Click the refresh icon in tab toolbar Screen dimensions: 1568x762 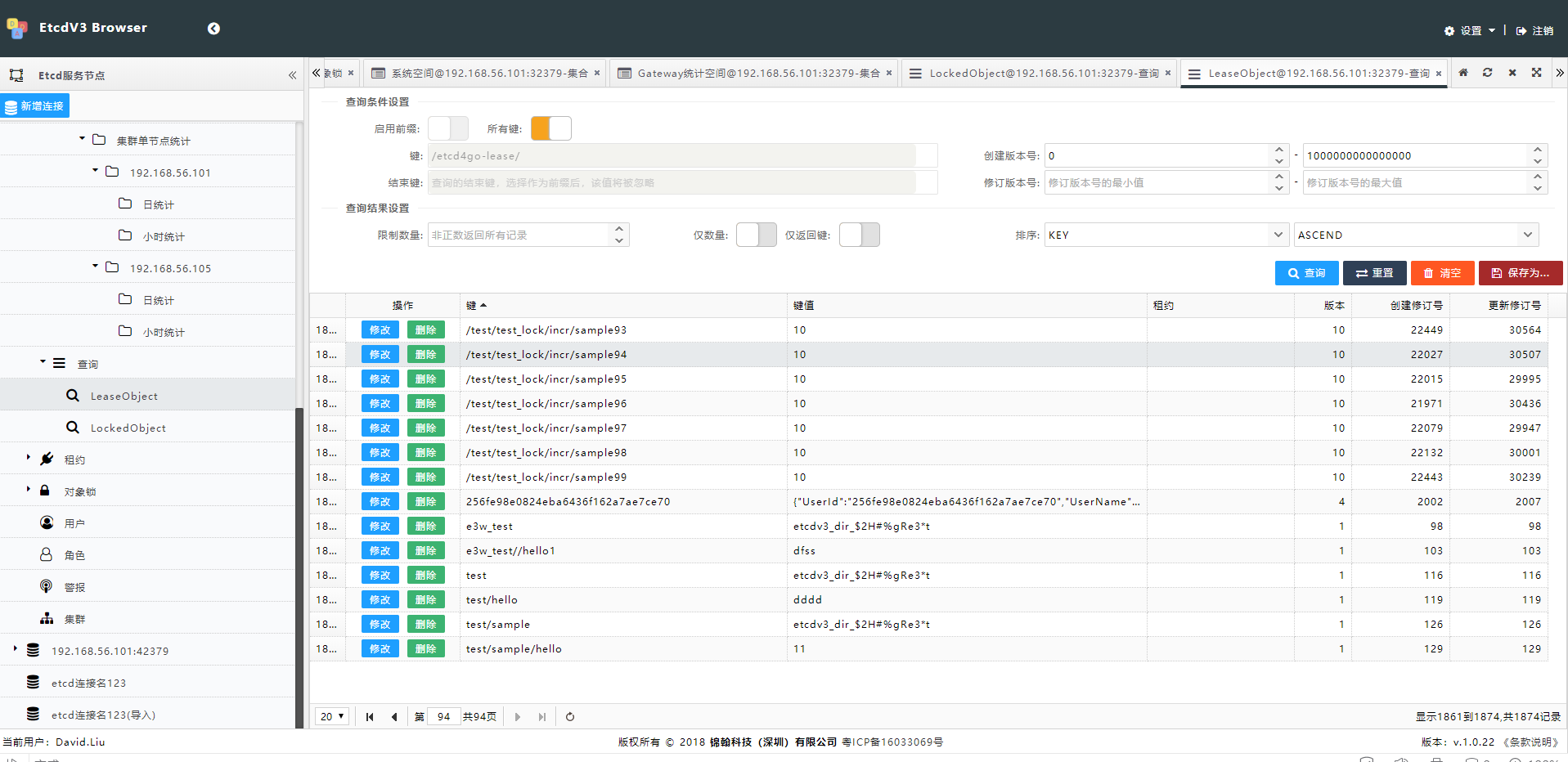coord(1488,73)
